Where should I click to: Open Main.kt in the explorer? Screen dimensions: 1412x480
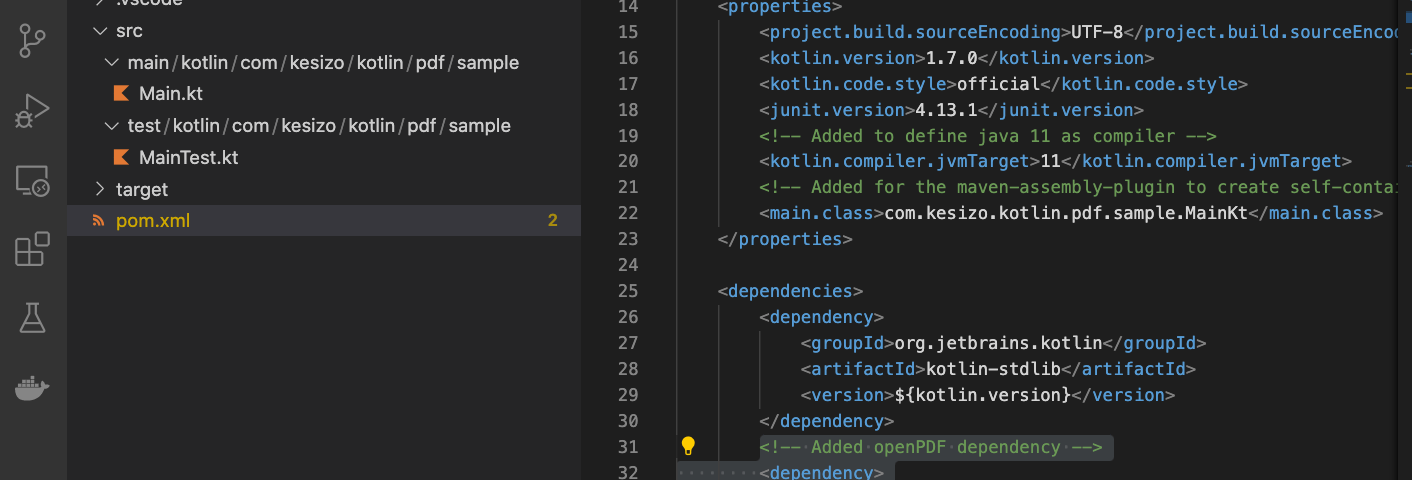[171, 94]
